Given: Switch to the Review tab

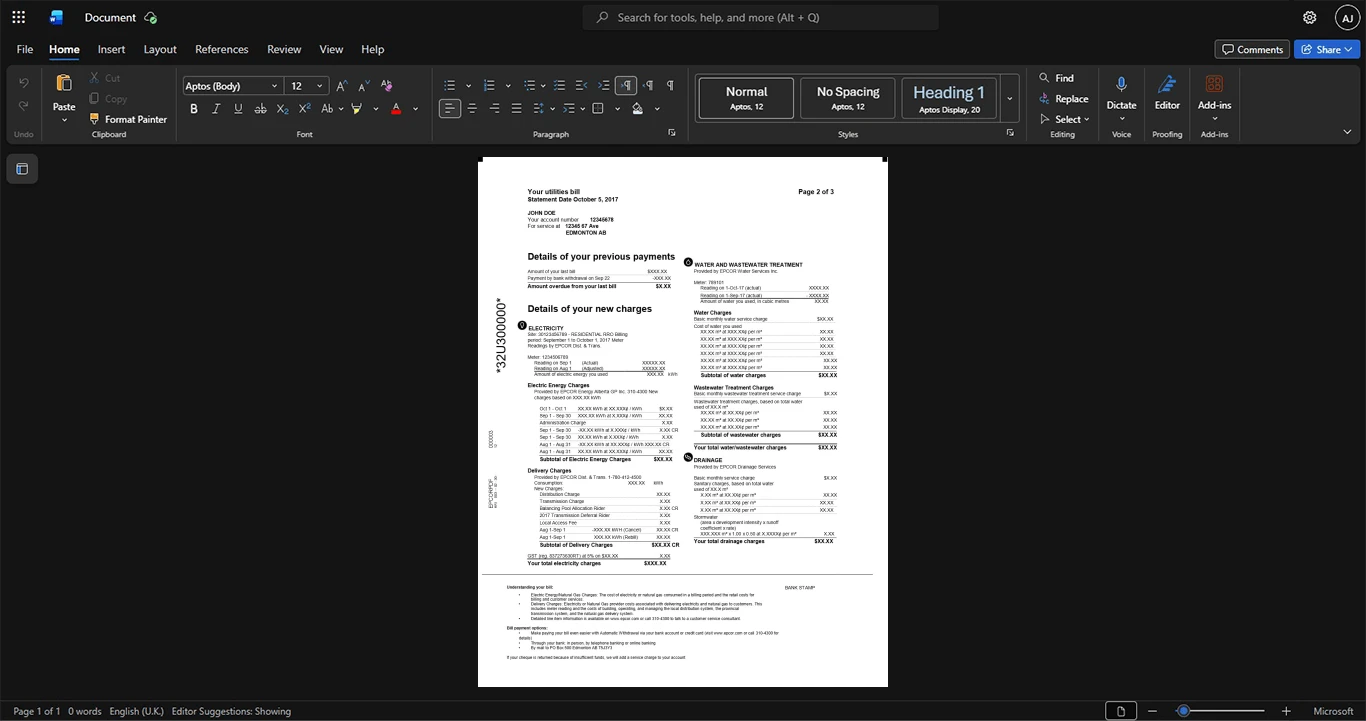Looking at the screenshot, I should 284,49.
